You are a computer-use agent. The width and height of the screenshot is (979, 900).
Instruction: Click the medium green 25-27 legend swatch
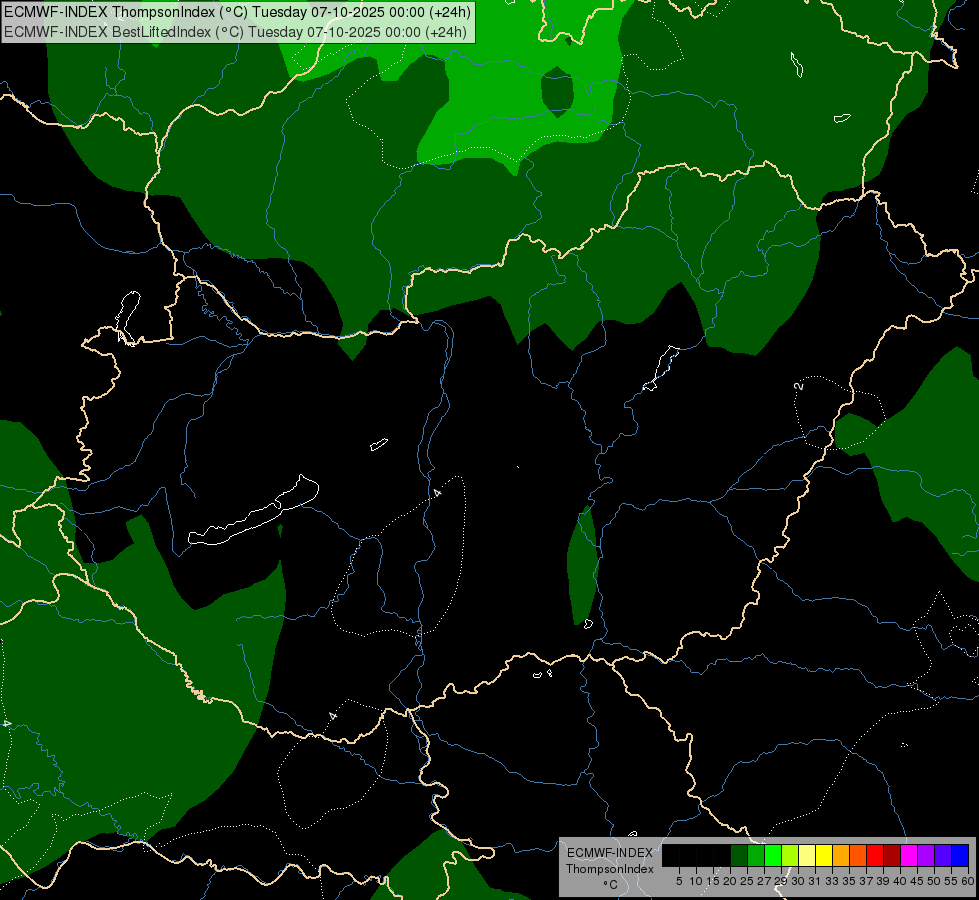point(756,855)
